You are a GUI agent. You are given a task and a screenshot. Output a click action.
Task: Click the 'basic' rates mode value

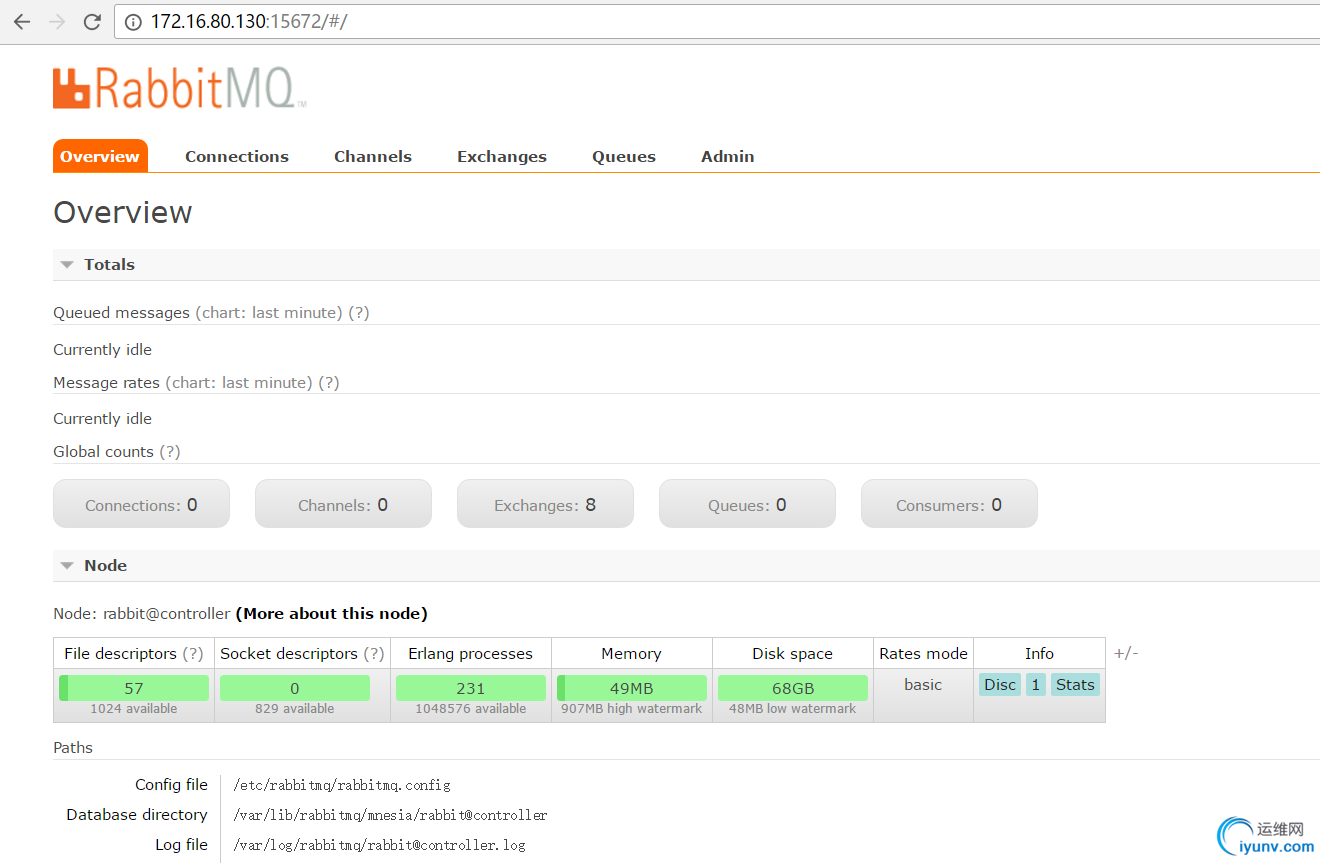[x=923, y=685]
